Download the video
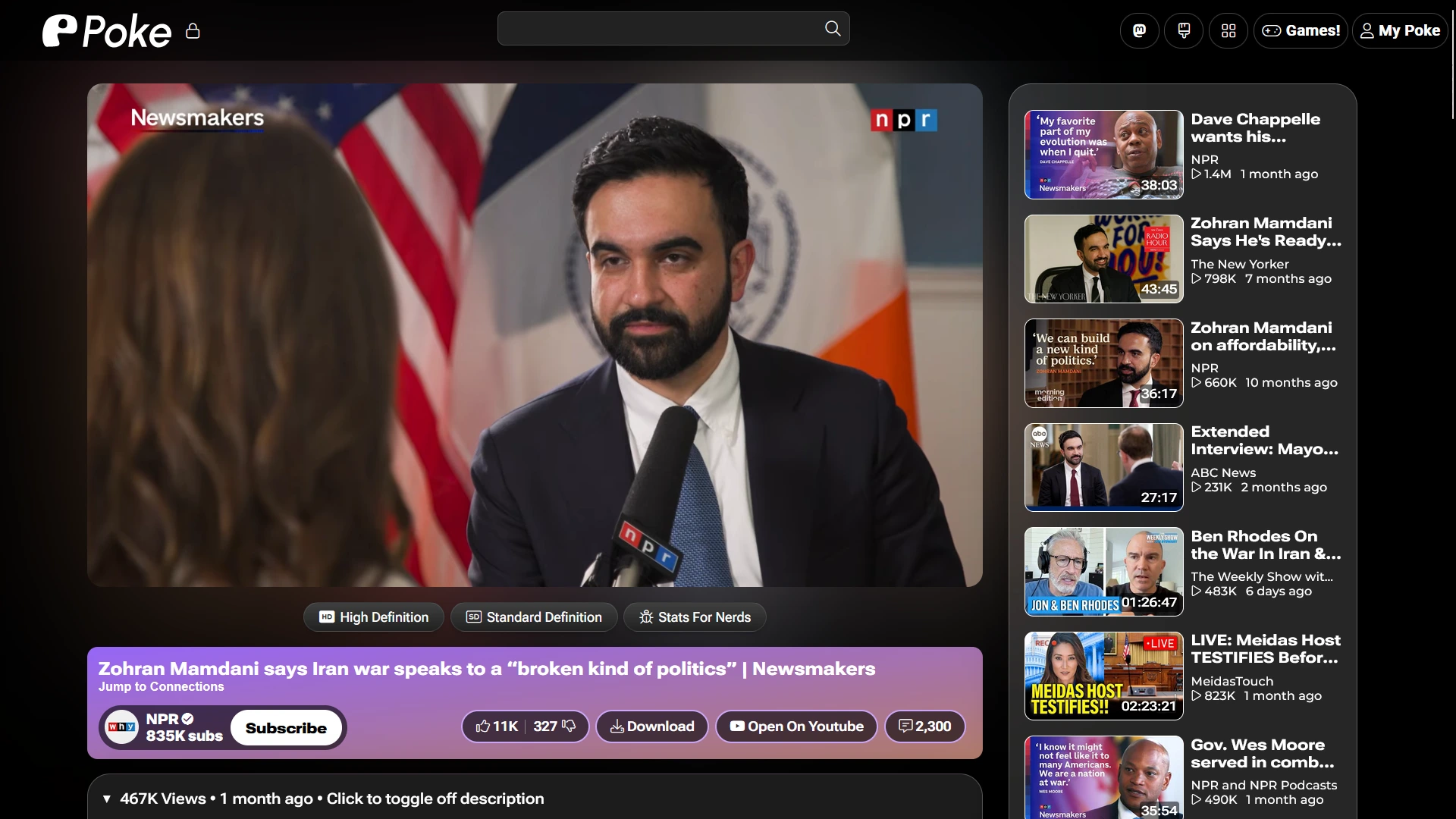The image size is (1456, 819). click(652, 726)
